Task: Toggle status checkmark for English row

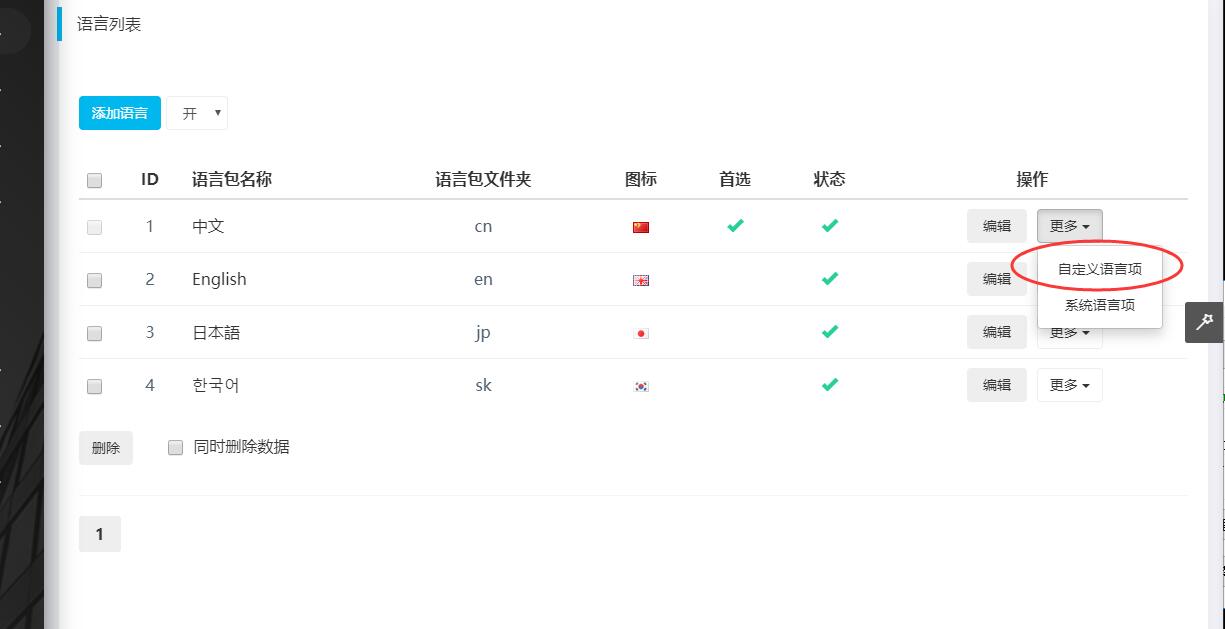Action: tap(829, 279)
